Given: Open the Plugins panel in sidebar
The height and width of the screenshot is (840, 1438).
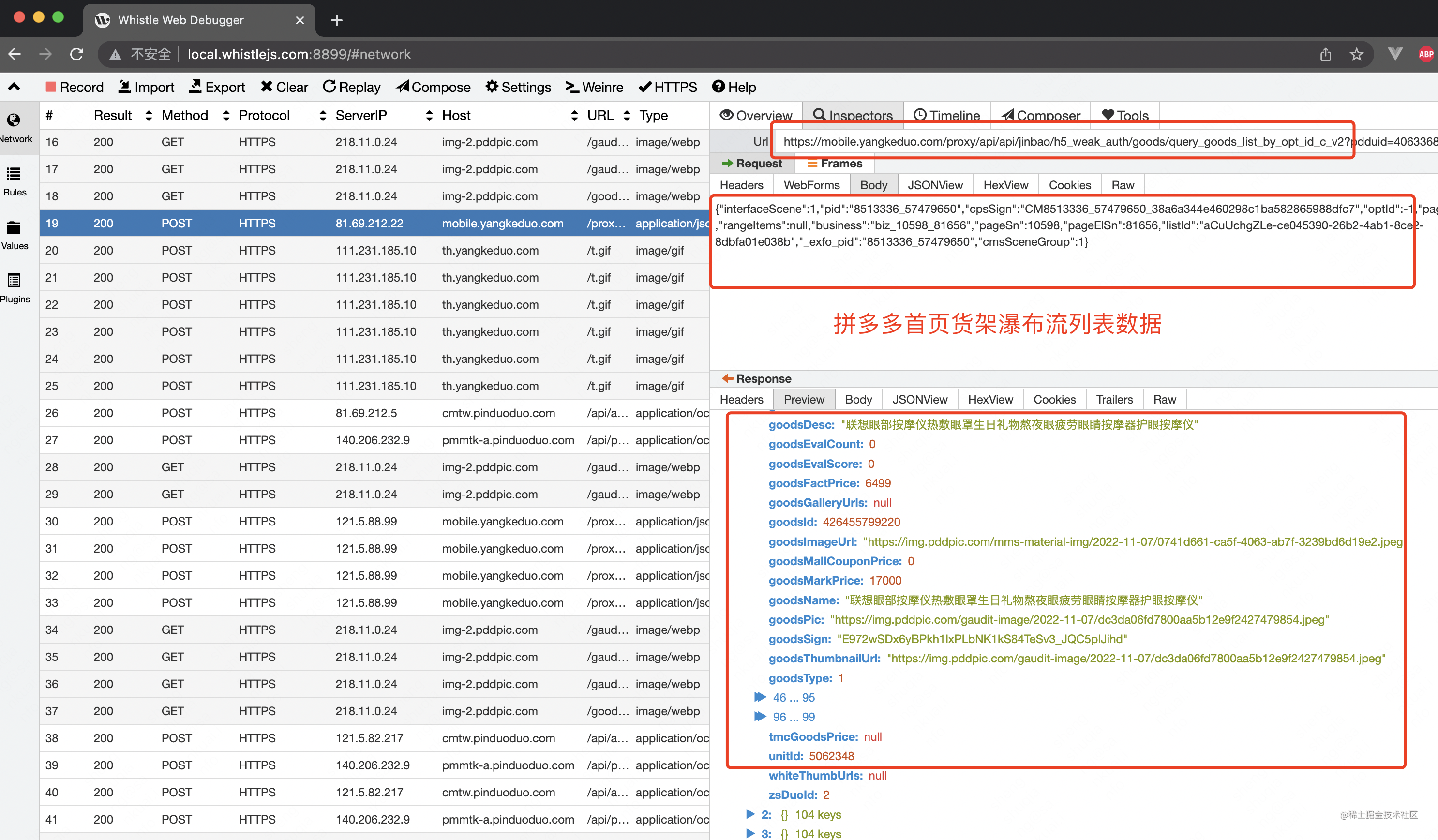Looking at the screenshot, I should pyautogui.click(x=15, y=289).
